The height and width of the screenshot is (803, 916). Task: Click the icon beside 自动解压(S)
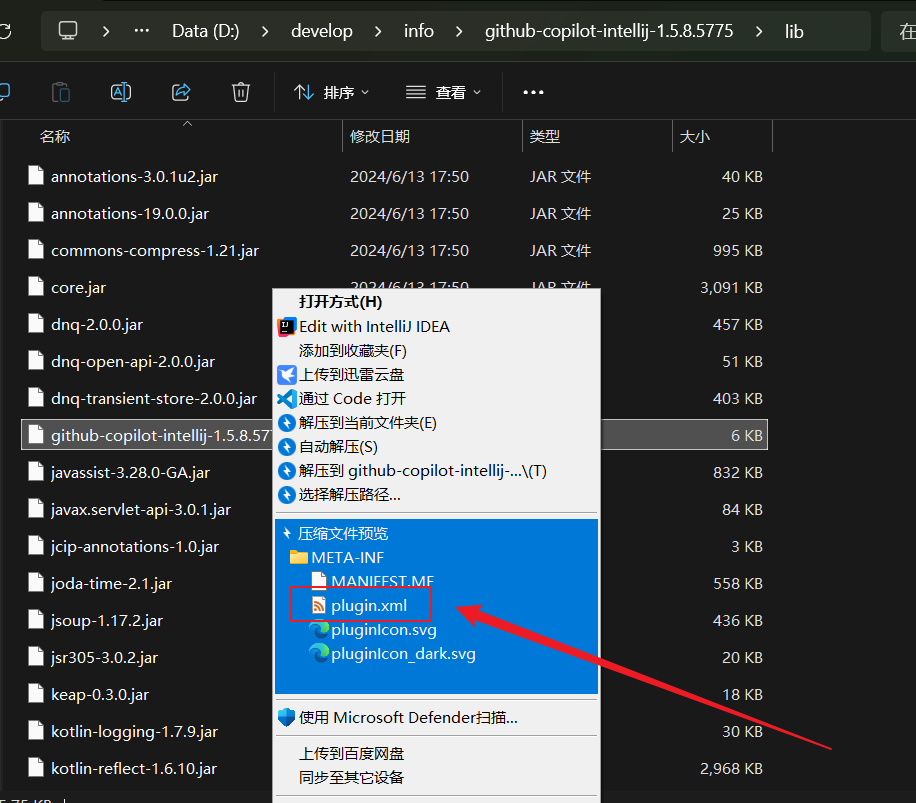[286, 447]
